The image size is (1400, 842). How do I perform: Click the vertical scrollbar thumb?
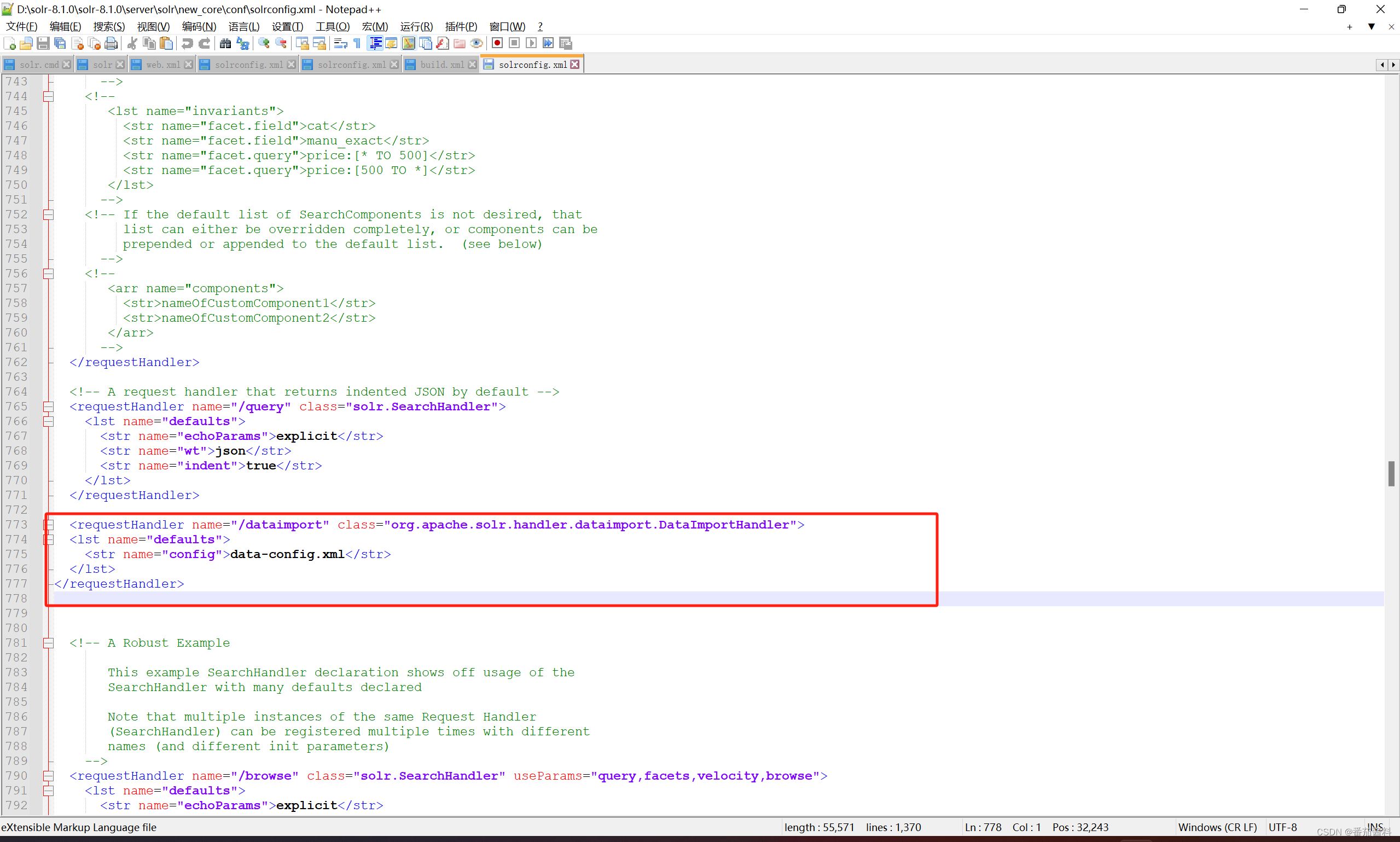point(1391,473)
